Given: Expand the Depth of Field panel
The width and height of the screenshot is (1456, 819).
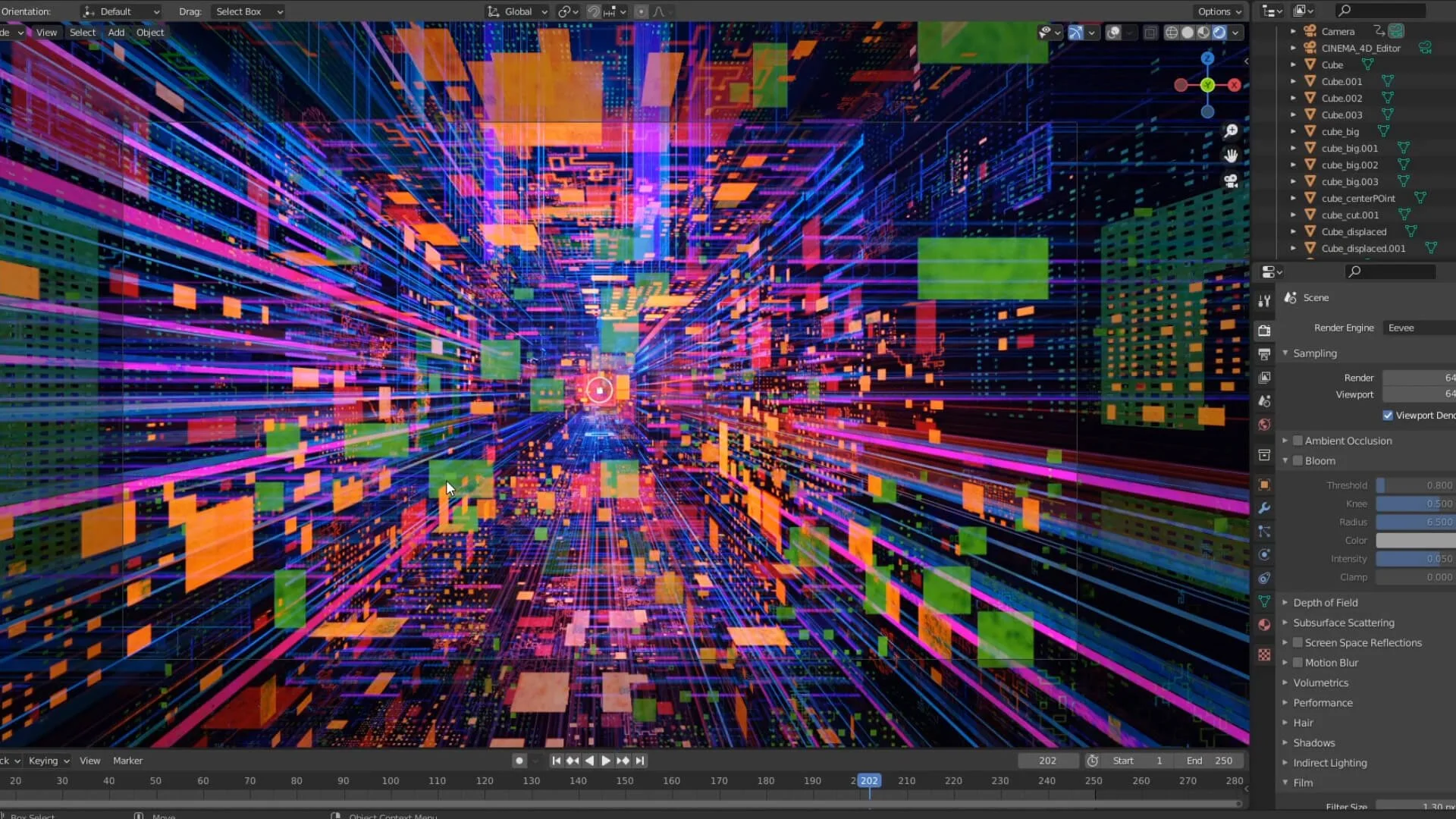Looking at the screenshot, I should tap(1325, 603).
